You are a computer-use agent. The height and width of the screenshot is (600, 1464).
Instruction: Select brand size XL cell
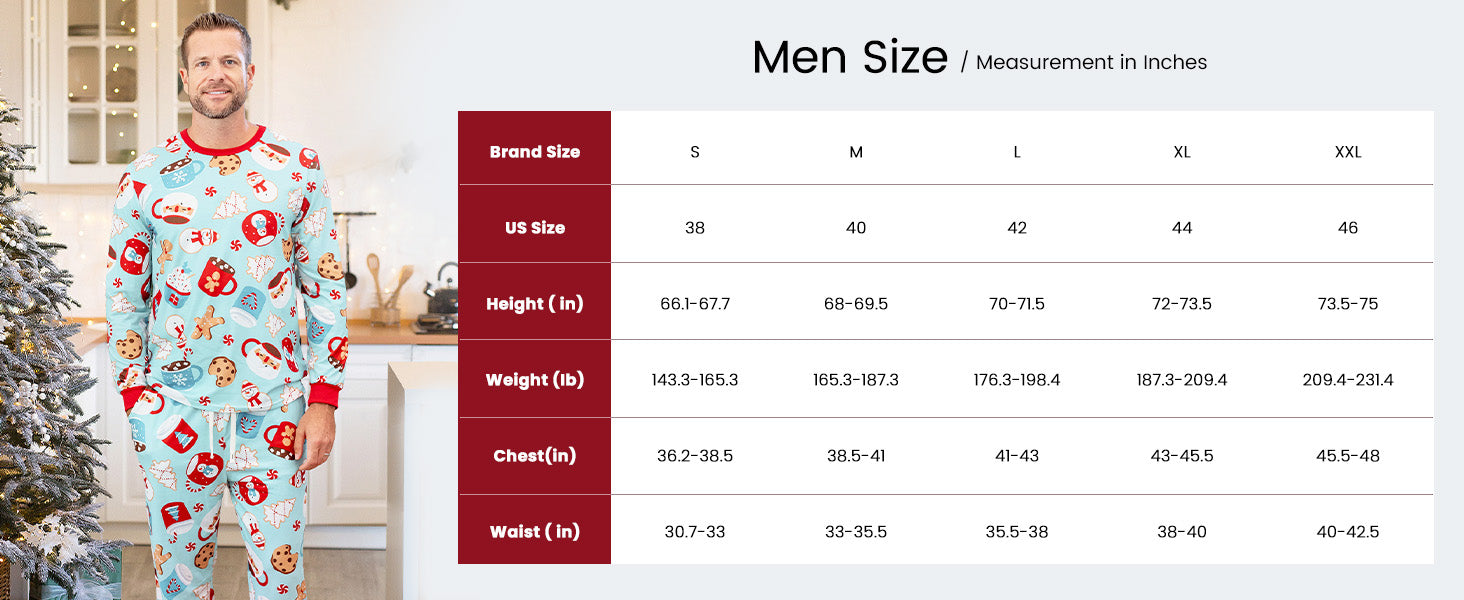click(1182, 152)
